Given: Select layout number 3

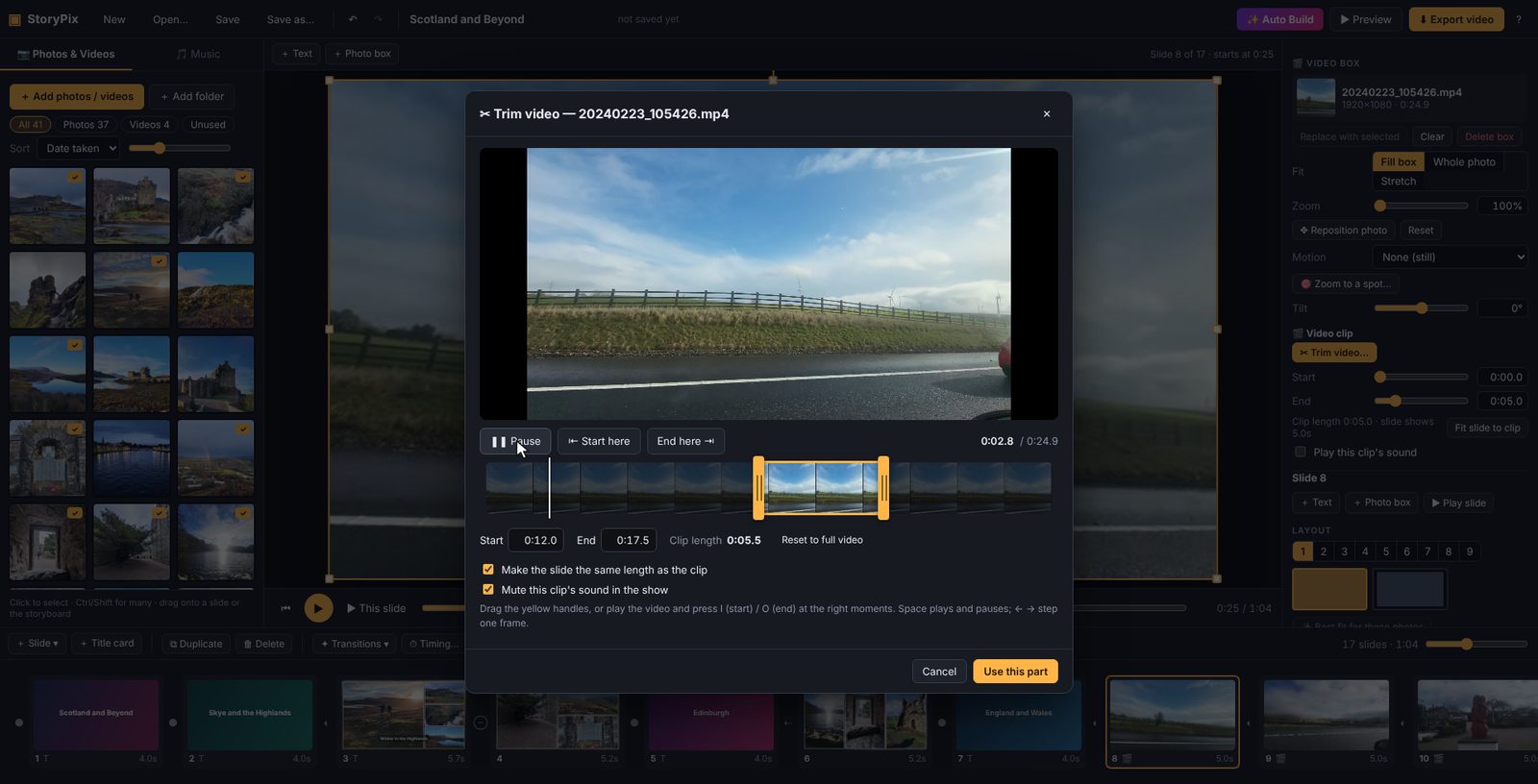Looking at the screenshot, I should (1344, 551).
